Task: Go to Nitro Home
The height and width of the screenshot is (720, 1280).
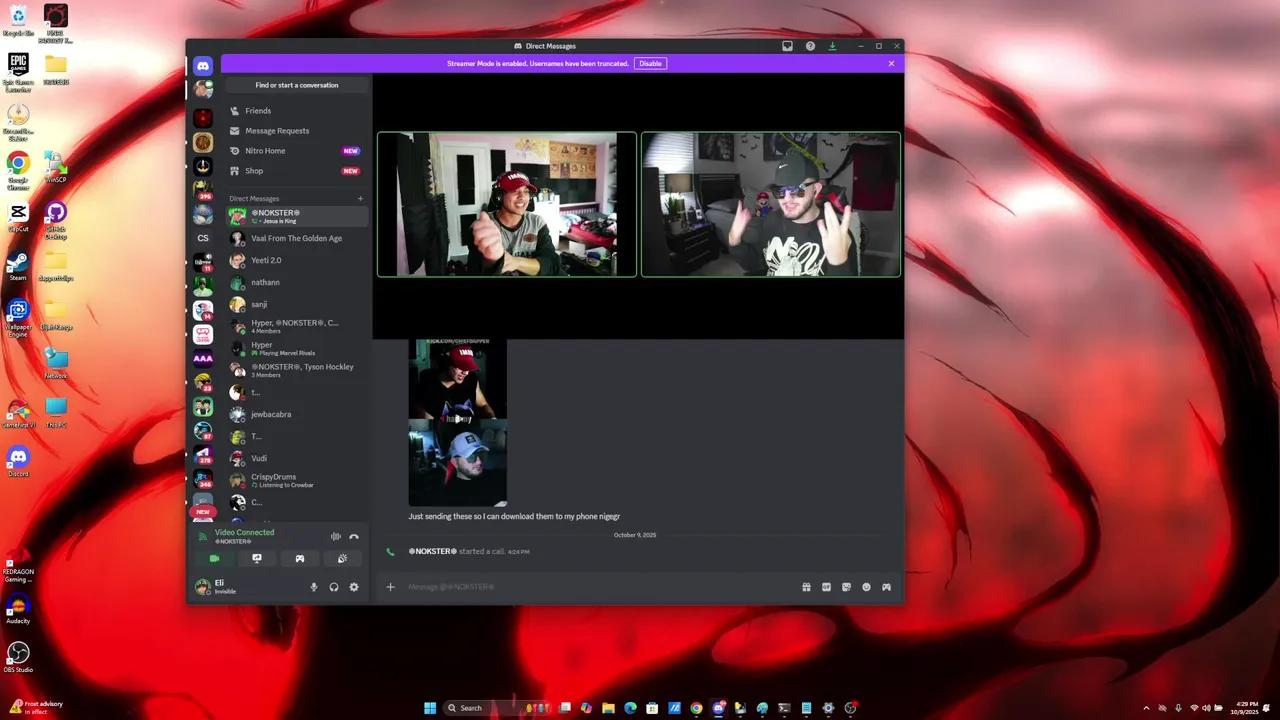Action: coord(297,151)
